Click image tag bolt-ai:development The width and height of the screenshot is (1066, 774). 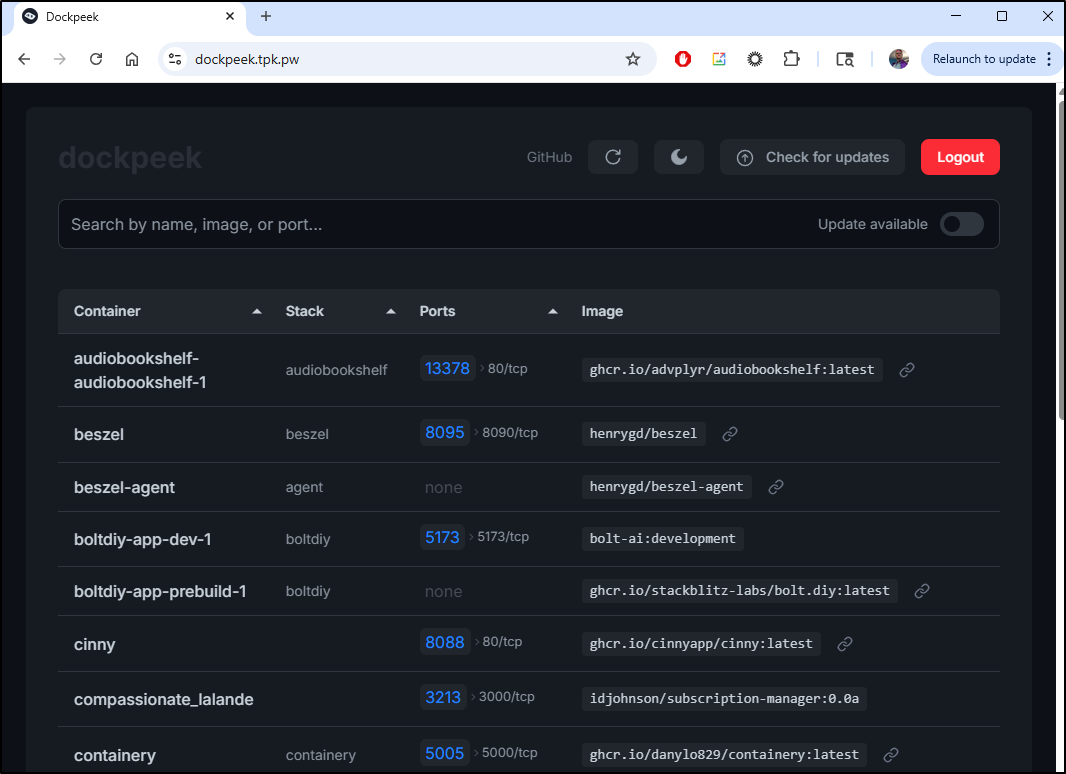click(663, 539)
